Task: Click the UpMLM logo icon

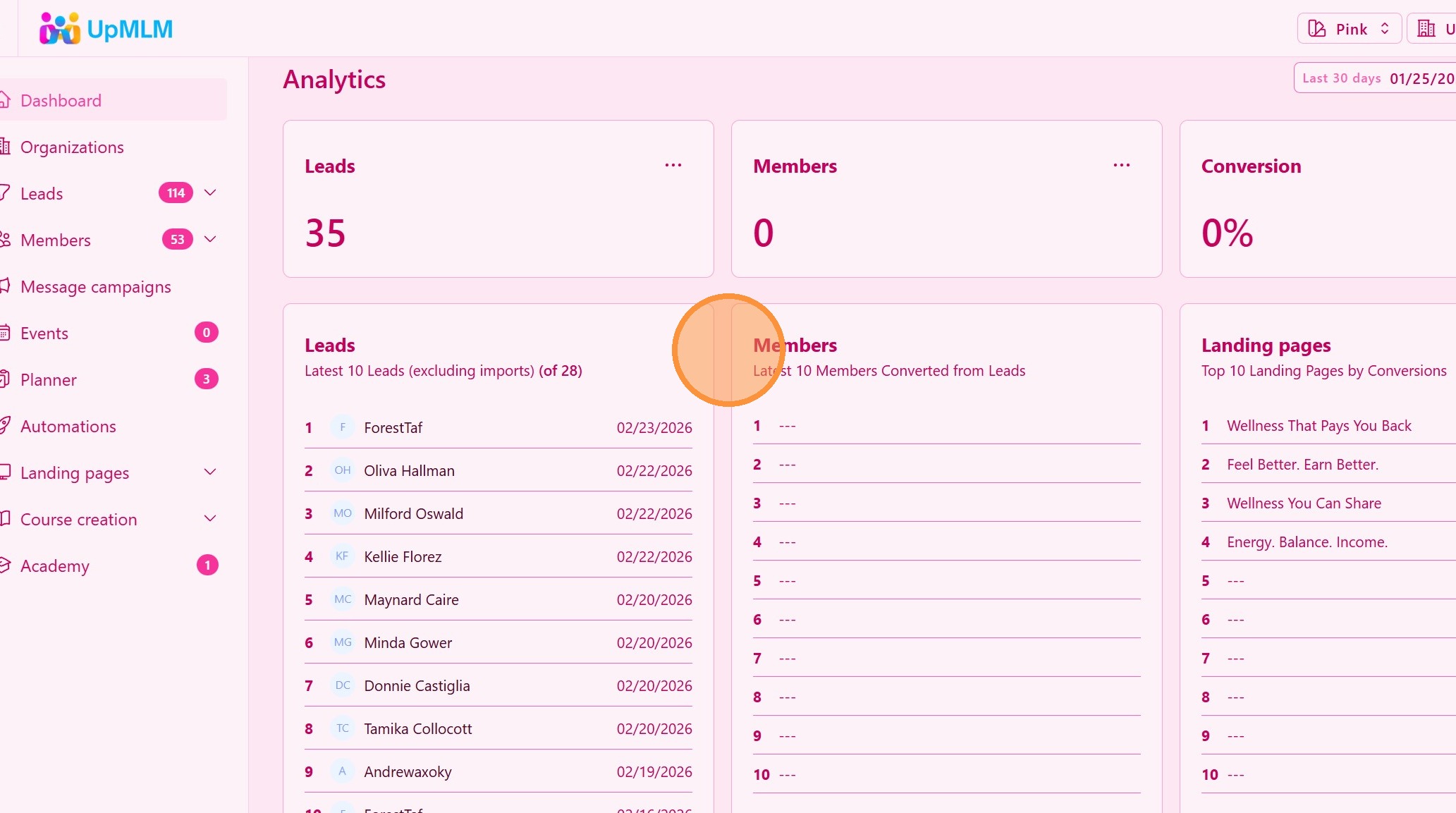Action: click(x=59, y=29)
